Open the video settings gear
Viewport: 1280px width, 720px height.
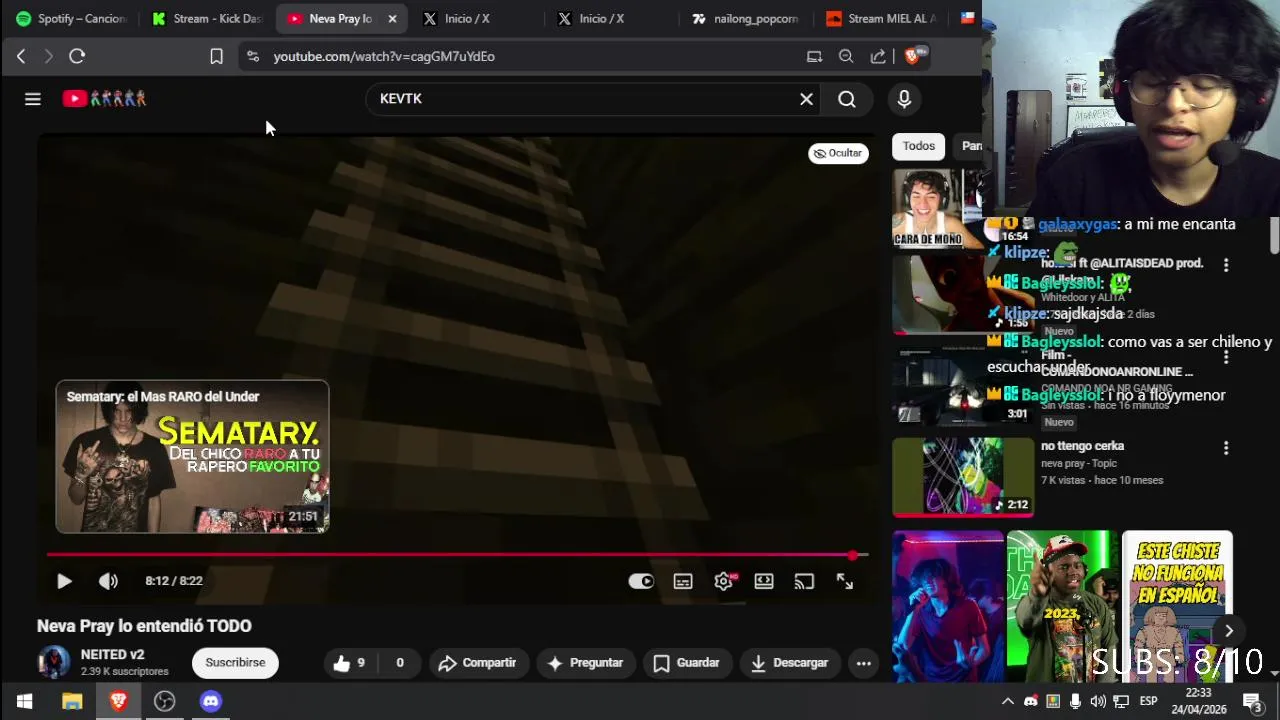coord(724,581)
